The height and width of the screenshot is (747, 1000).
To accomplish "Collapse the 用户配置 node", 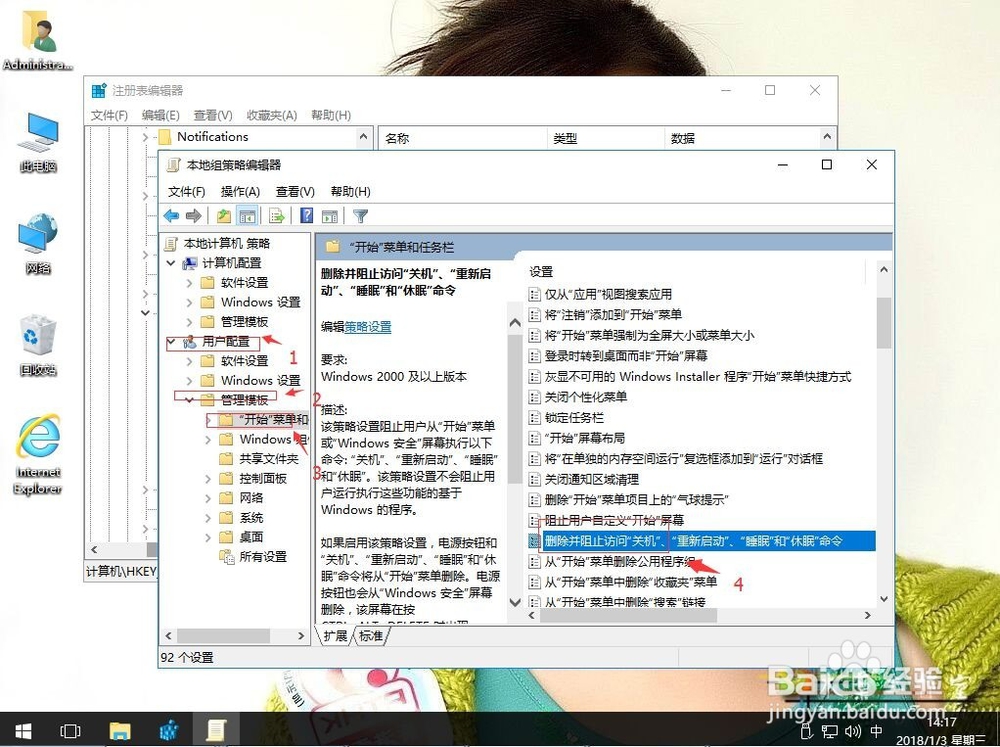I will [171, 340].
